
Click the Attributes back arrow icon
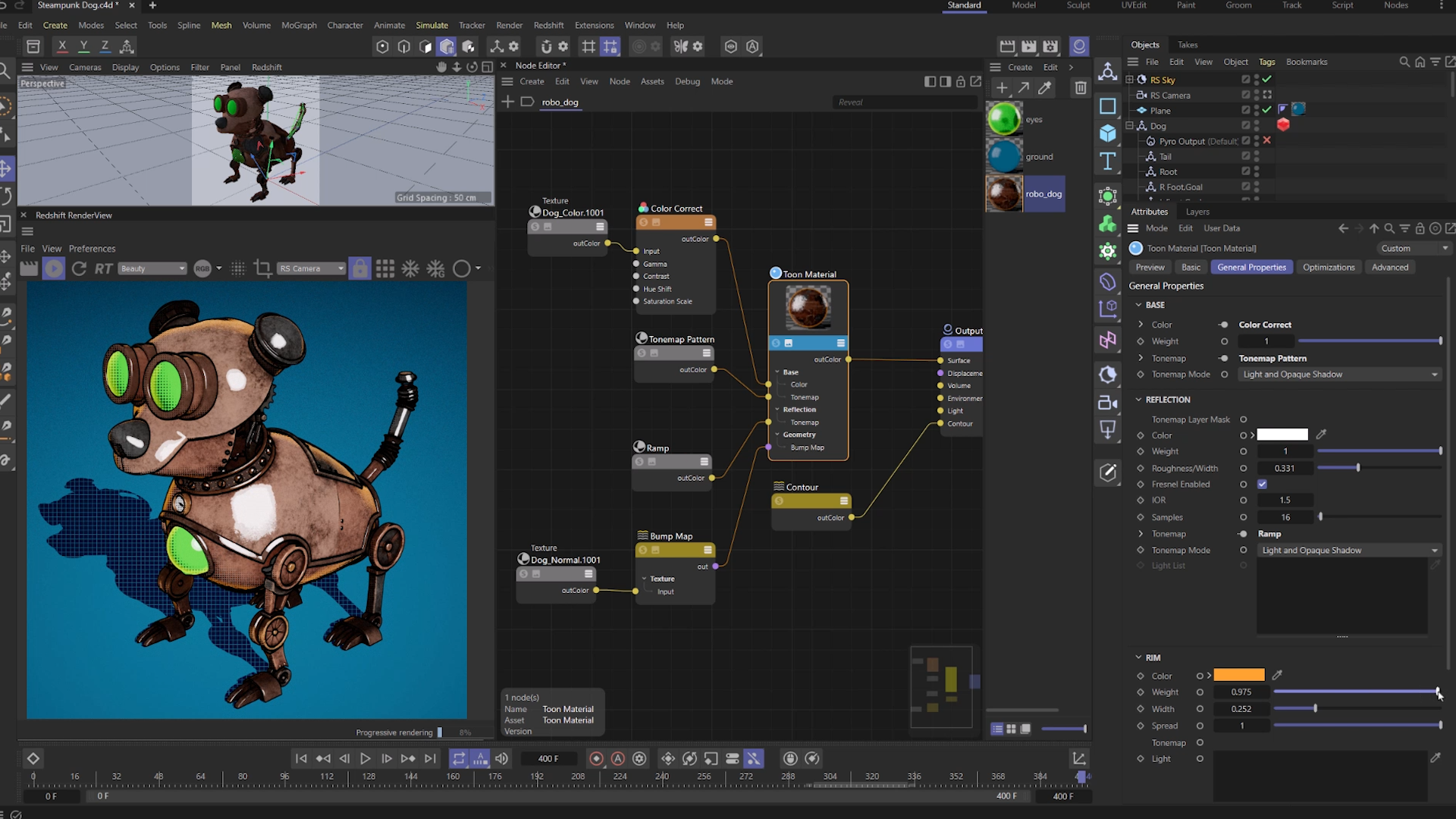(1343, 228)
